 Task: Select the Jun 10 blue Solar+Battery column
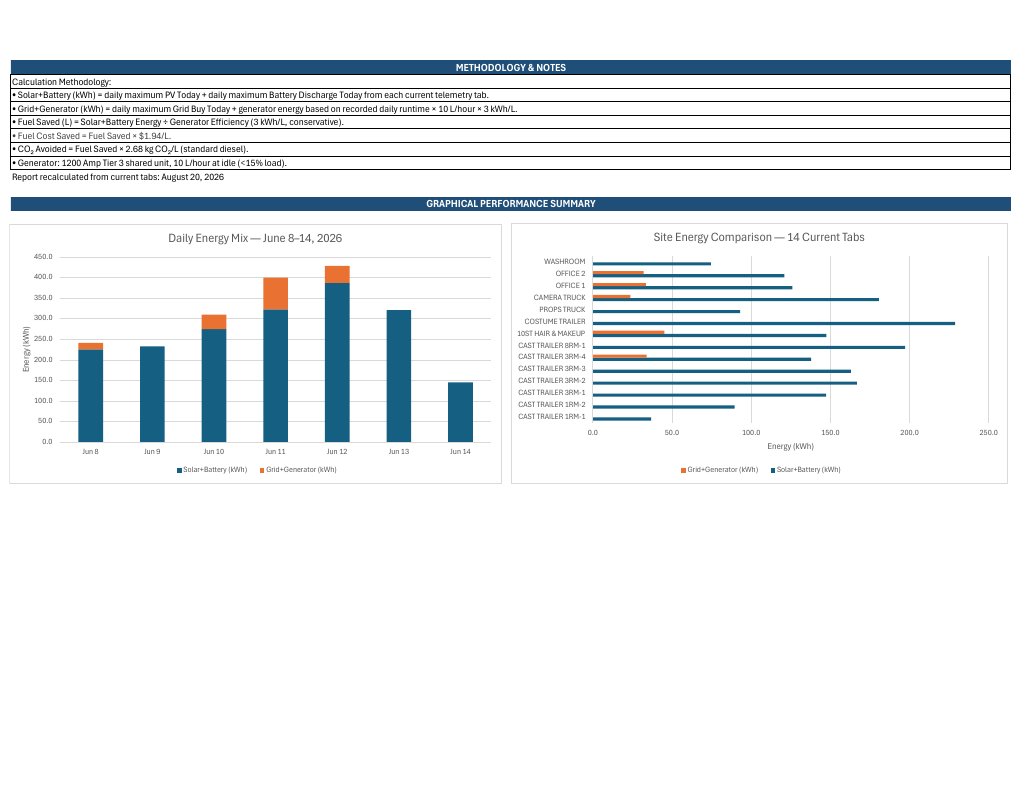coord(214,386)
